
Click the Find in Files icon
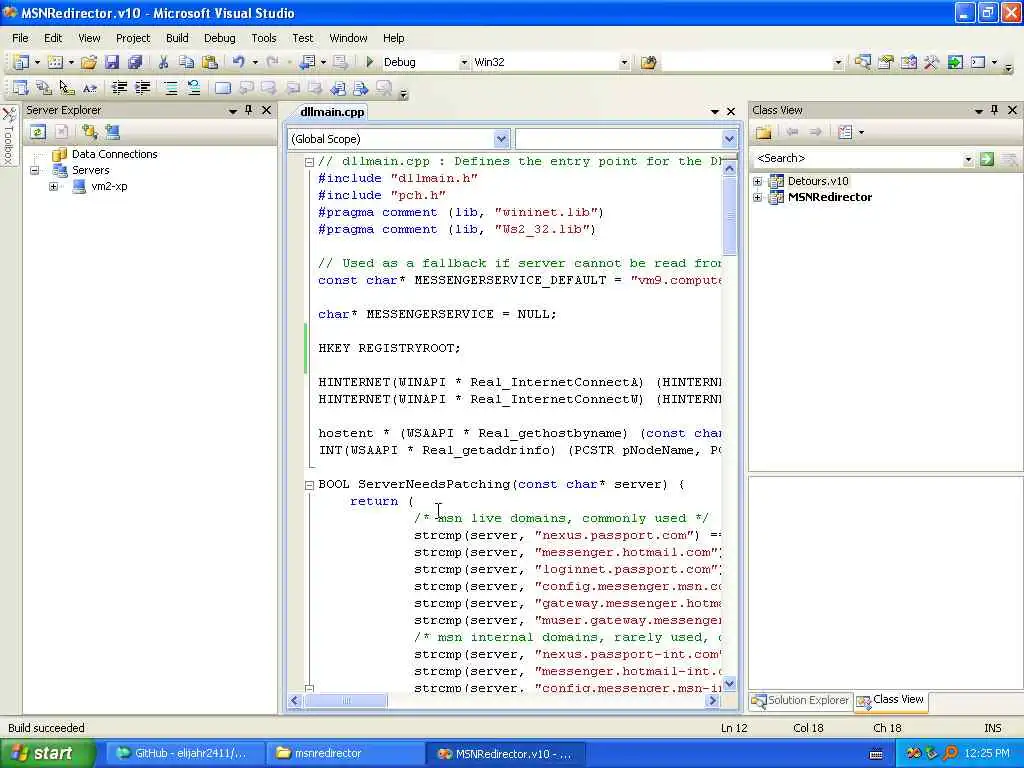tap(648, 62)
